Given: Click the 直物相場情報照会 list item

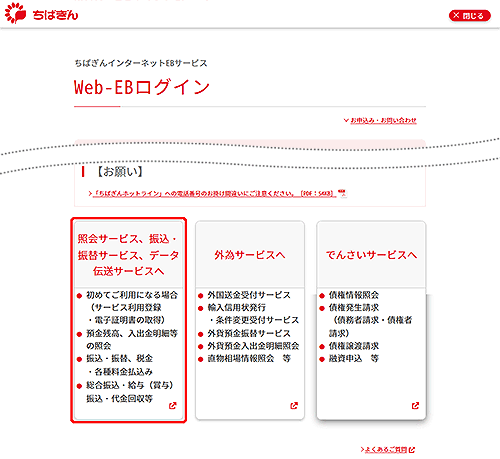Looking at the screenshot, I should pos(249,359).
